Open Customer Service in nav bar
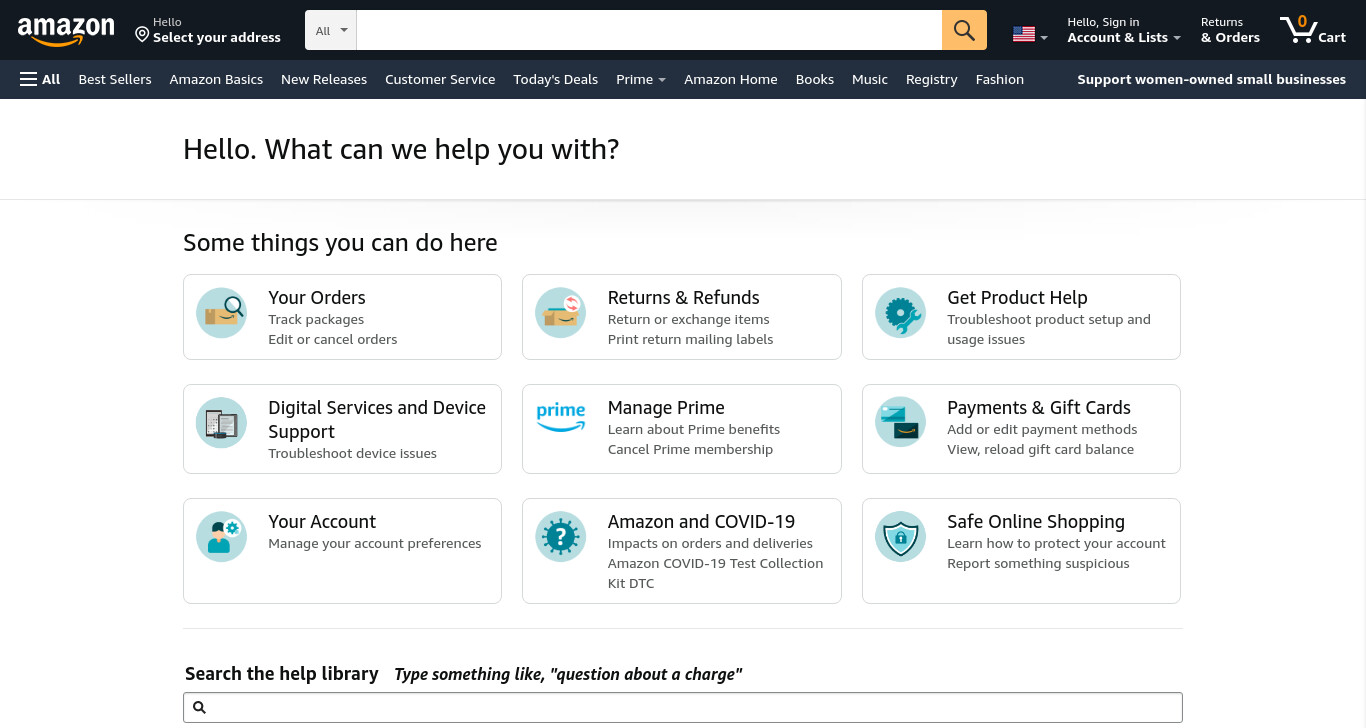 (440, 79)
